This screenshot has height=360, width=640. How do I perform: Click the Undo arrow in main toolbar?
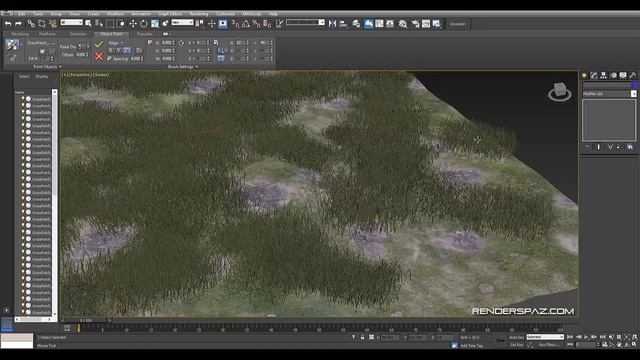pos(8,24)
